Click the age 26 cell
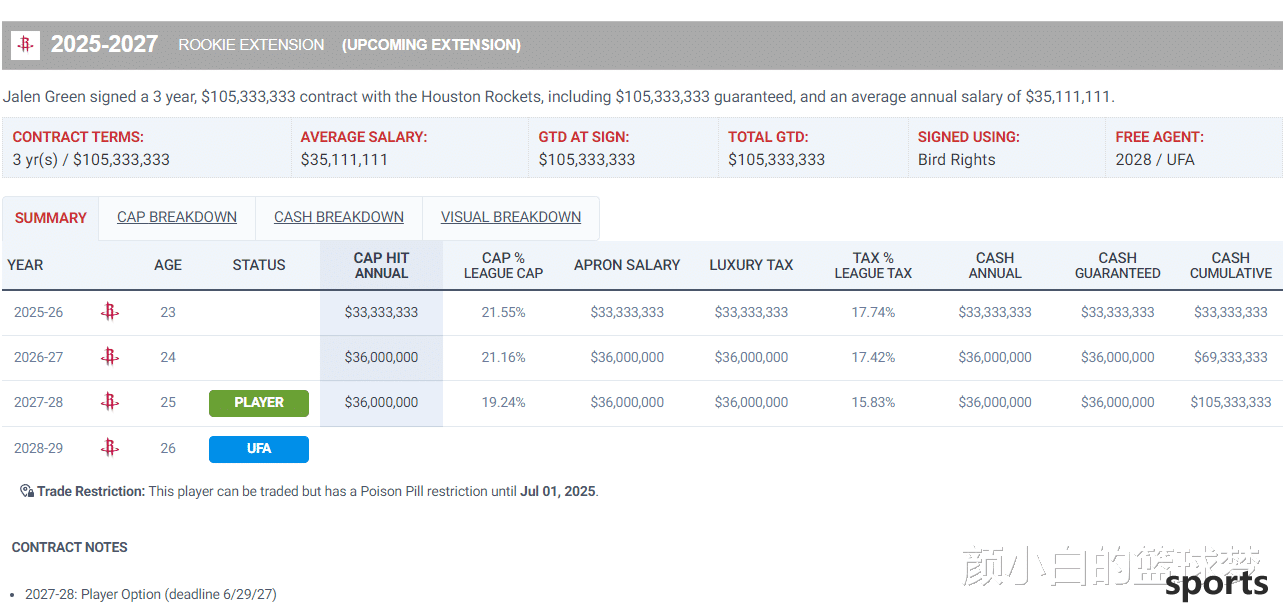Viewport: 1283px width, 615px height. point(168,448)
